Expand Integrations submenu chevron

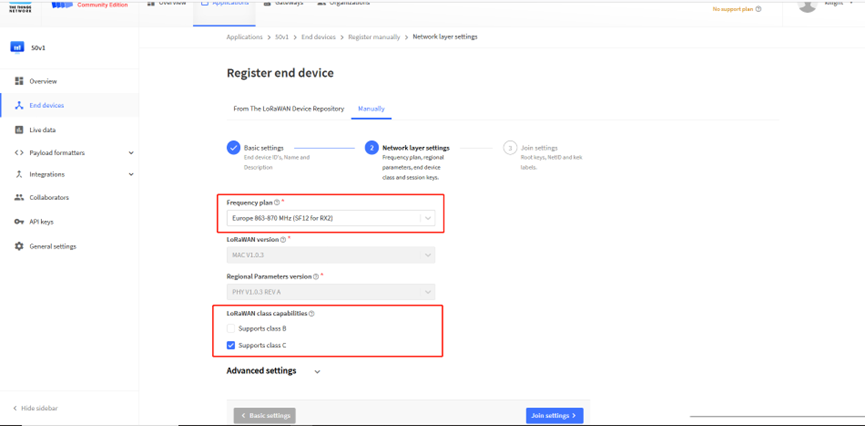[x=131, y=174]
